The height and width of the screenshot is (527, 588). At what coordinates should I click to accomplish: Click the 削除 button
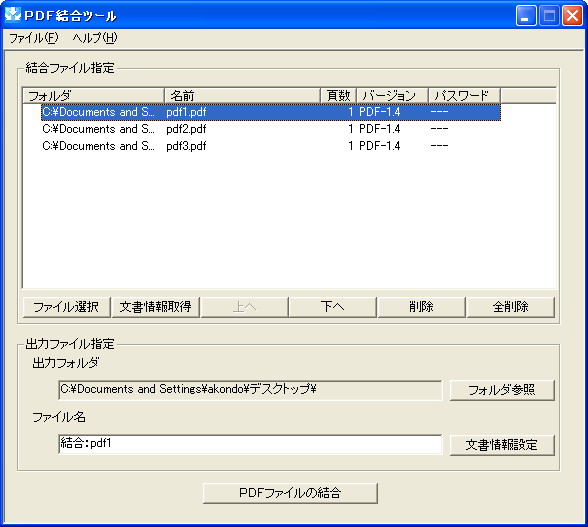point(422,307)
